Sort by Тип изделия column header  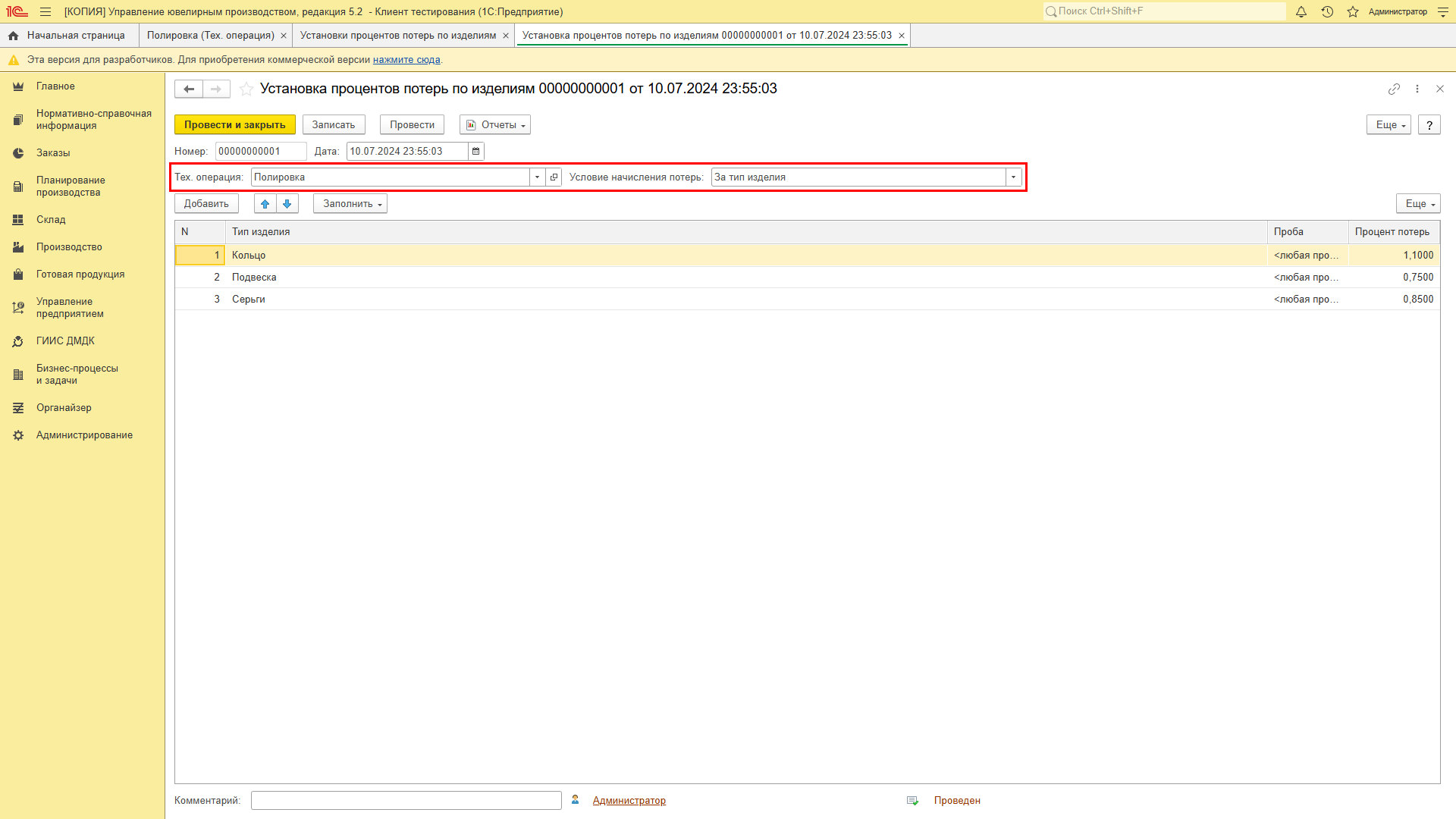click(x=745, y=232)
